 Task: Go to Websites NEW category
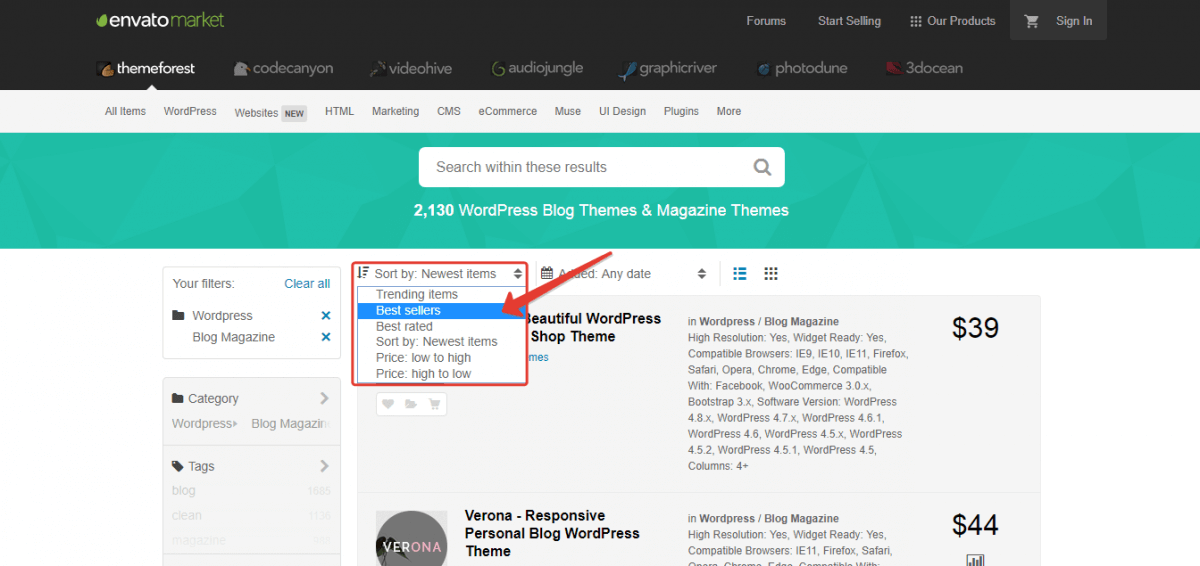pyautogui.click(x=270, y=113)
